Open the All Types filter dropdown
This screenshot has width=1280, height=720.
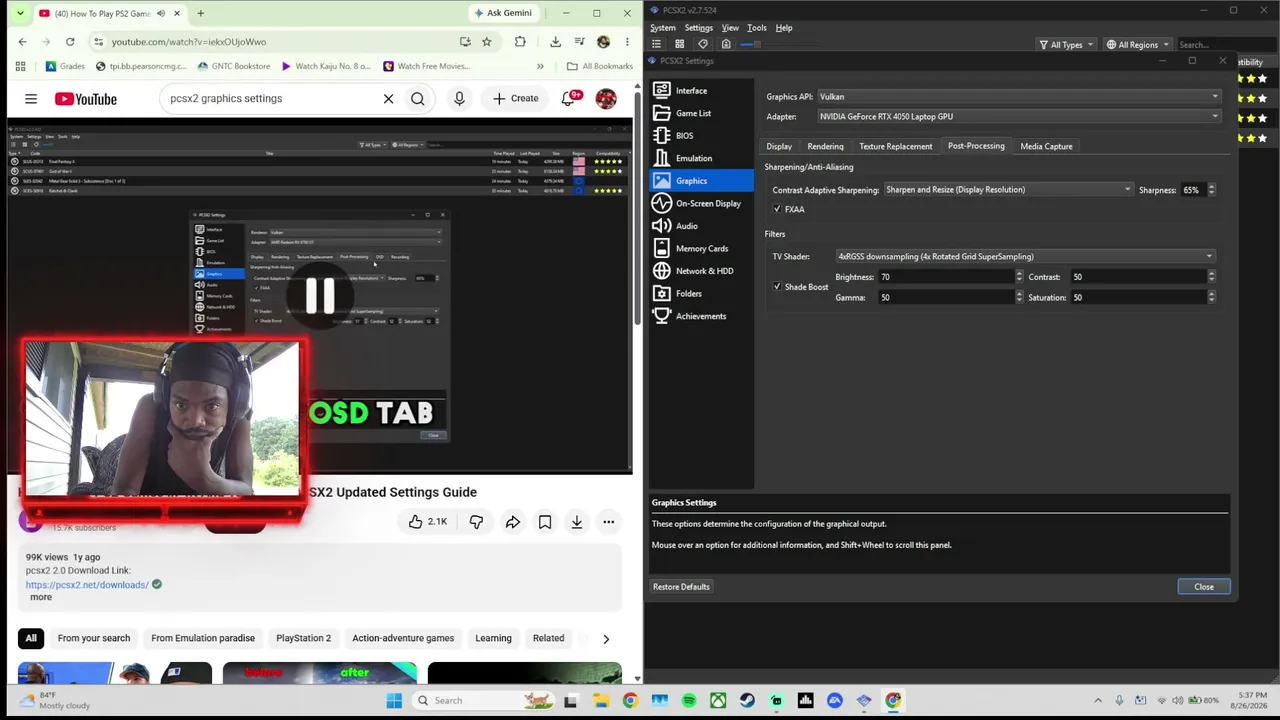coord(1066,45)
